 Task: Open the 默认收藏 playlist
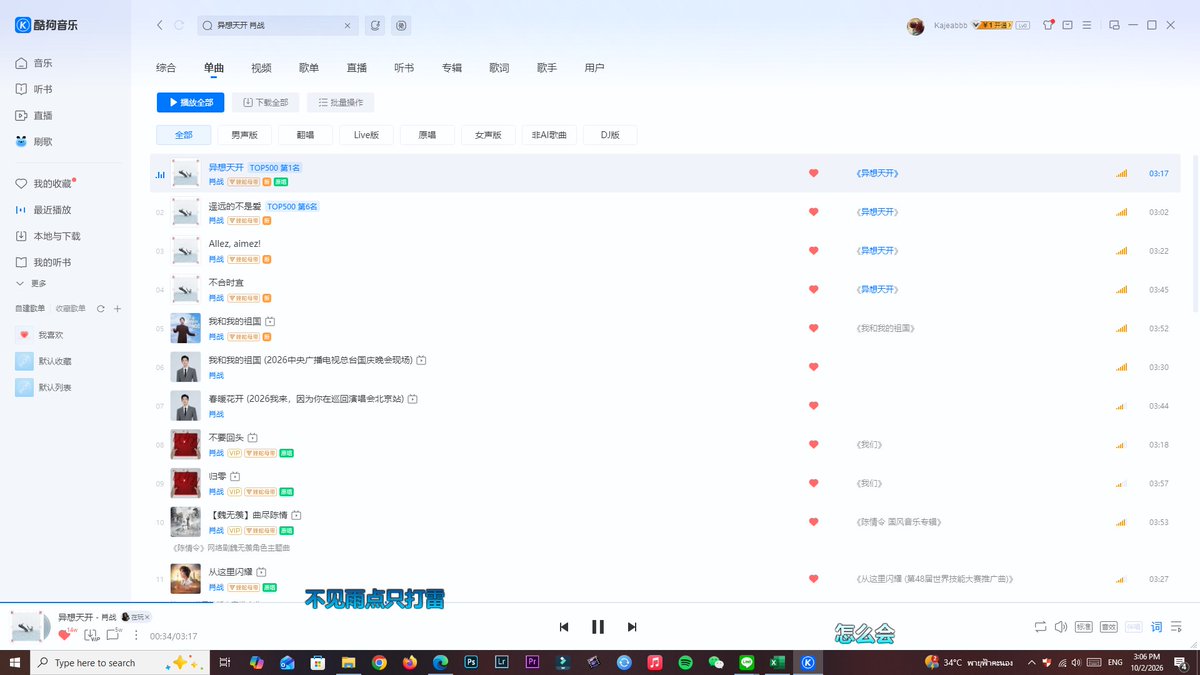click(x=44, y=361)
